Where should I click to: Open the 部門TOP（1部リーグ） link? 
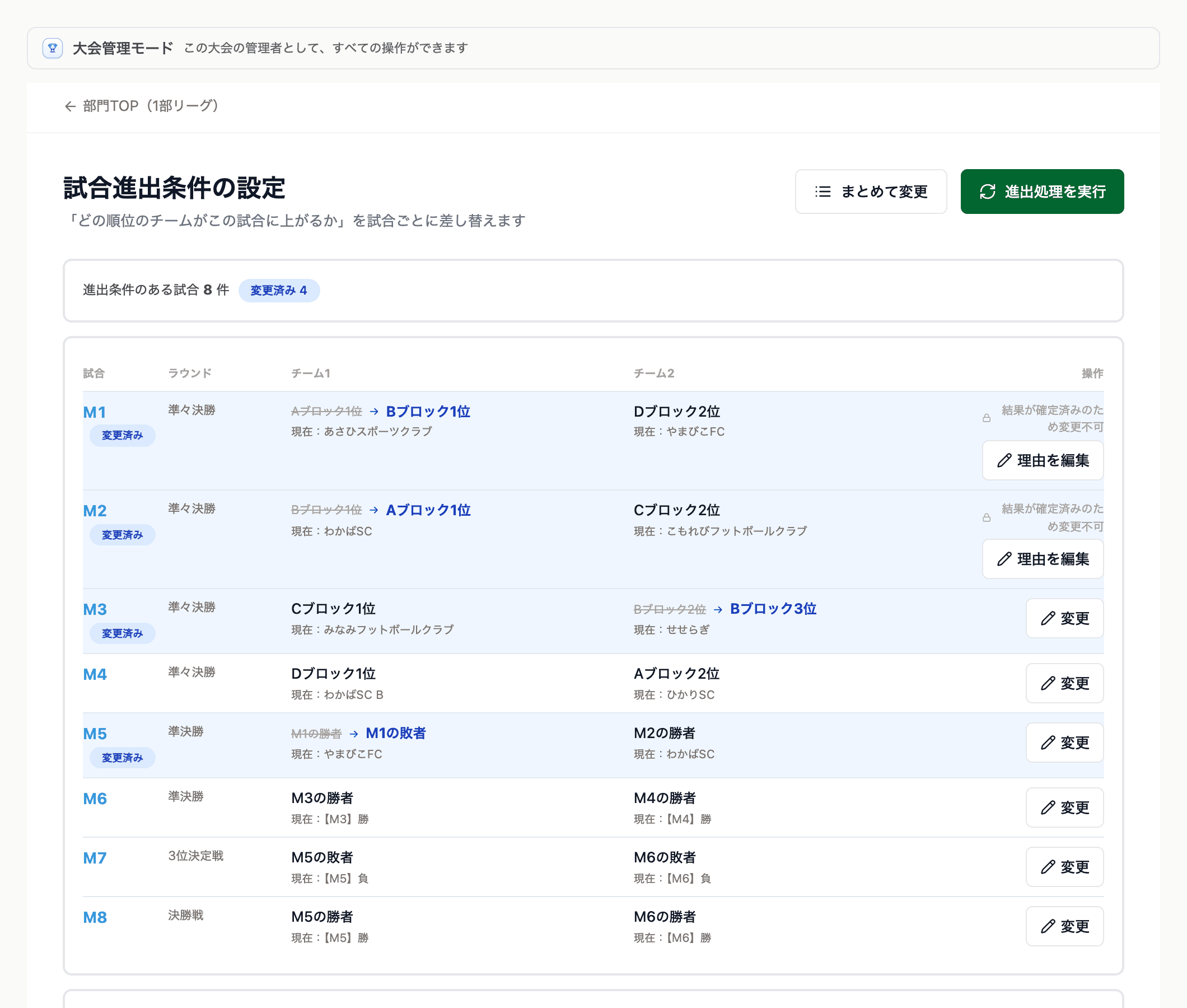click(142, 106)
